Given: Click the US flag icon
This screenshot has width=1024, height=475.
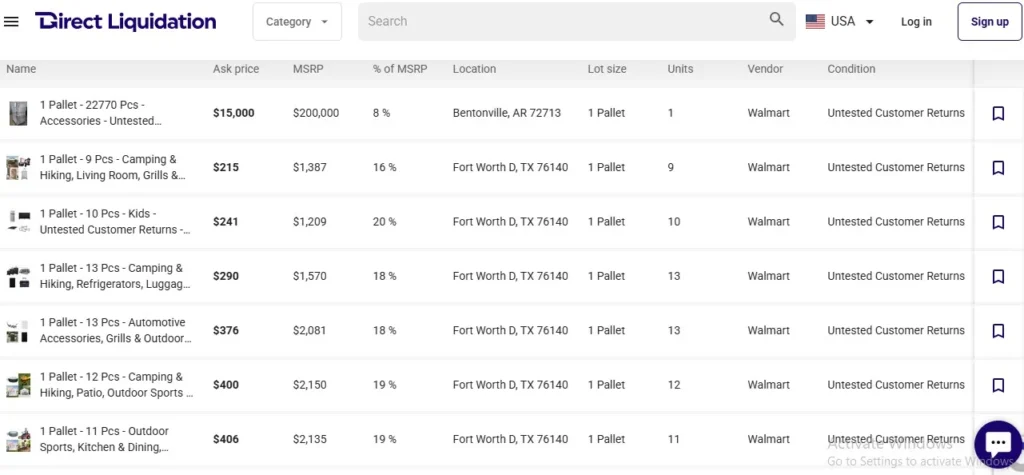Looking at the screenshot, I should coord(815,21).
